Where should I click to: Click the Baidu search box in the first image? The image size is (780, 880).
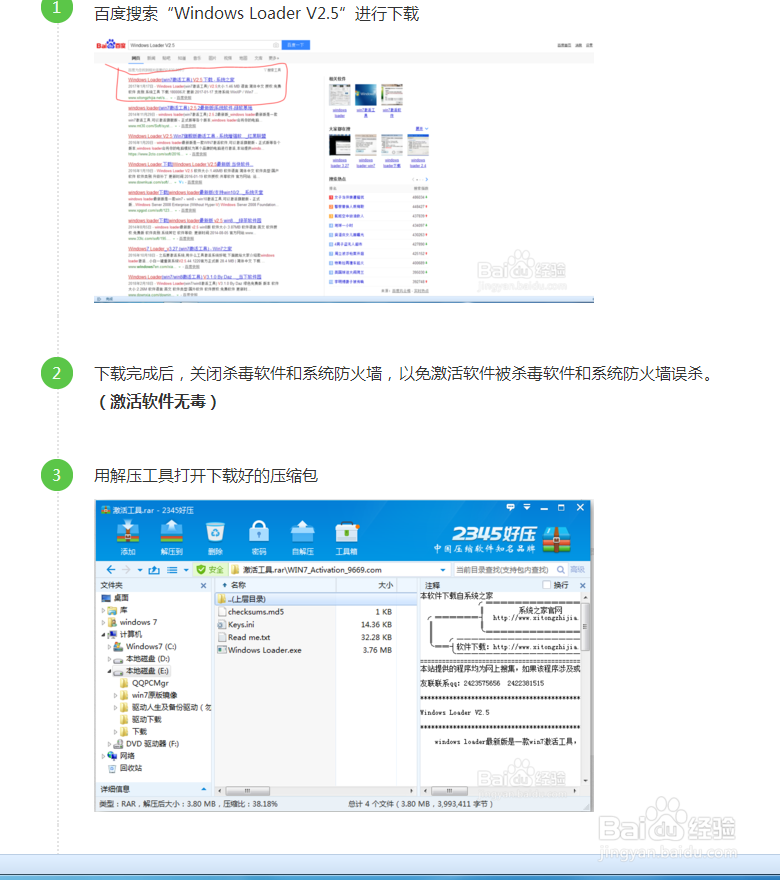point(205,45)
